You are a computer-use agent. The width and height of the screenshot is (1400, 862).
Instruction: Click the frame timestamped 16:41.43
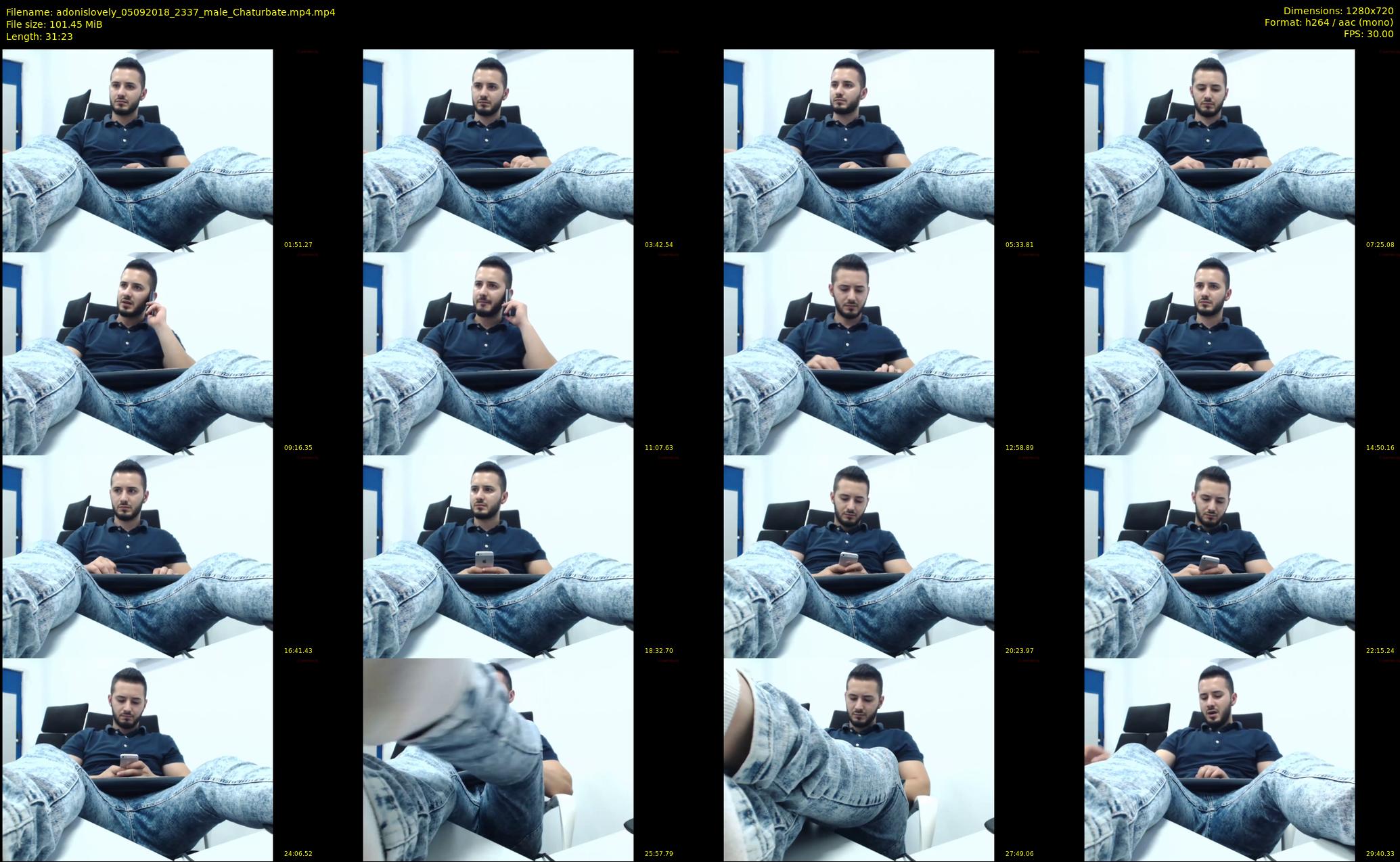tap(137, 556)
